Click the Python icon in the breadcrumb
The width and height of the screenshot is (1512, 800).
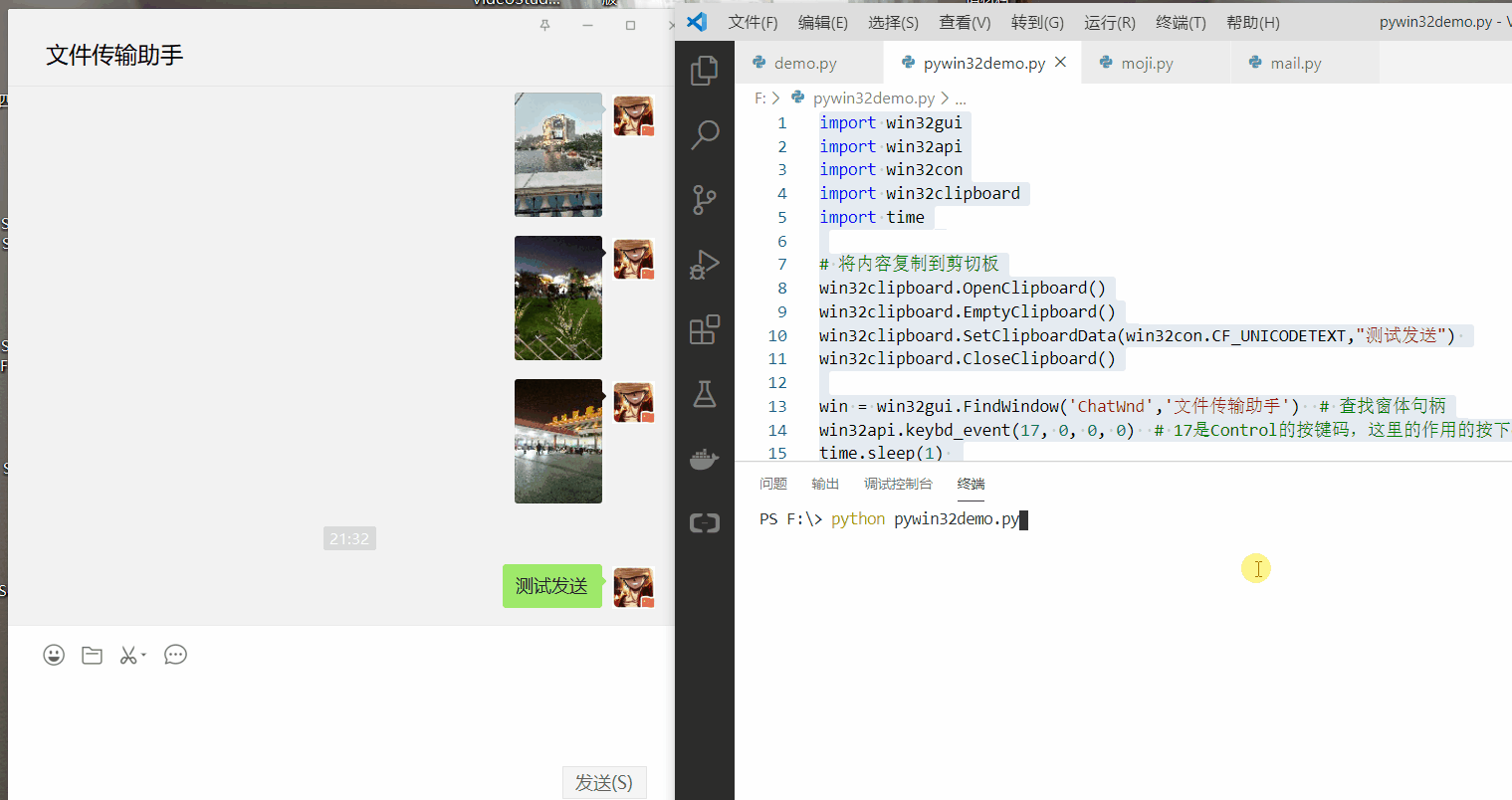click(798, 98)
